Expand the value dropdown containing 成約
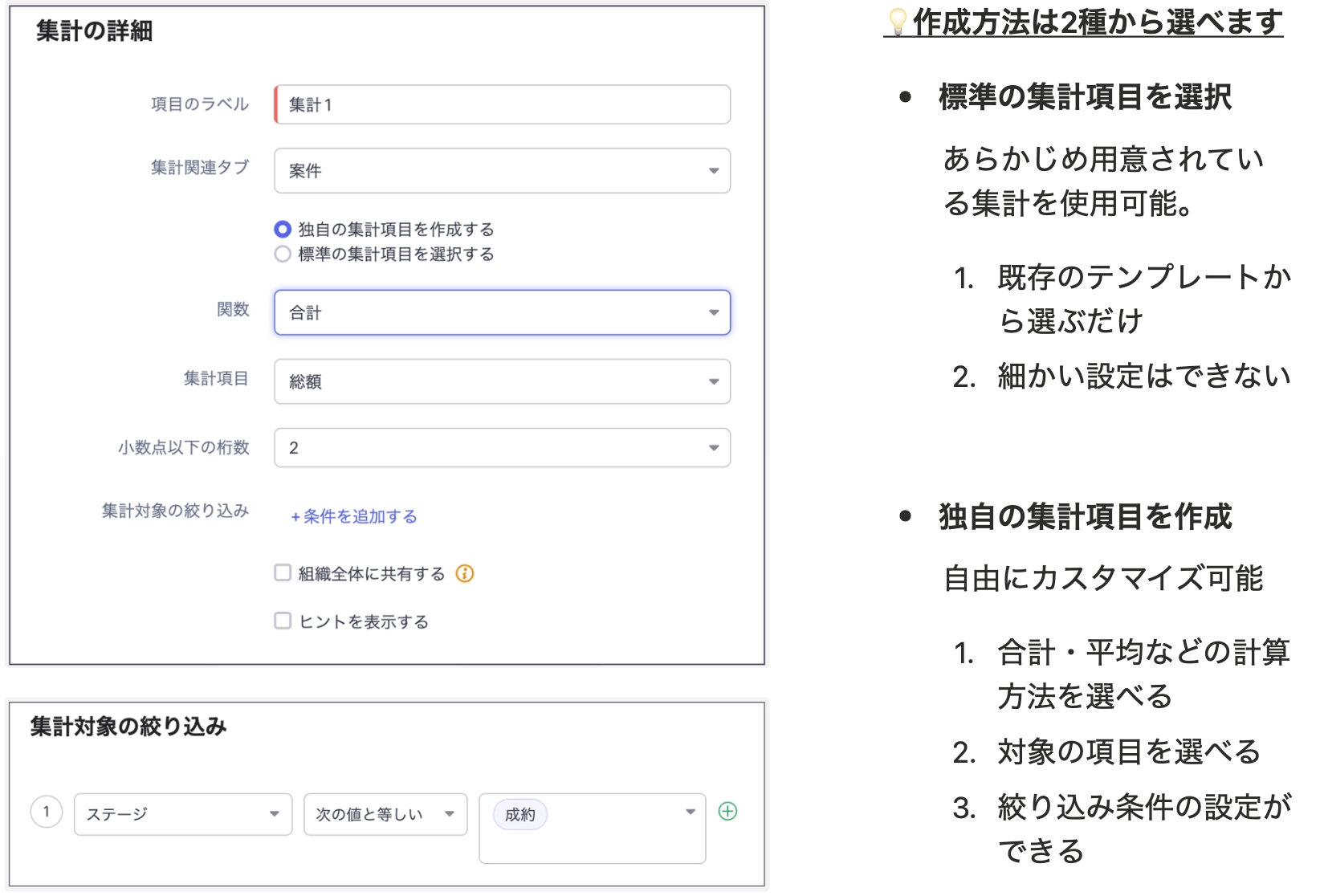The width and height of the screenshot is (1320, 896). click(x=690, y=813)
